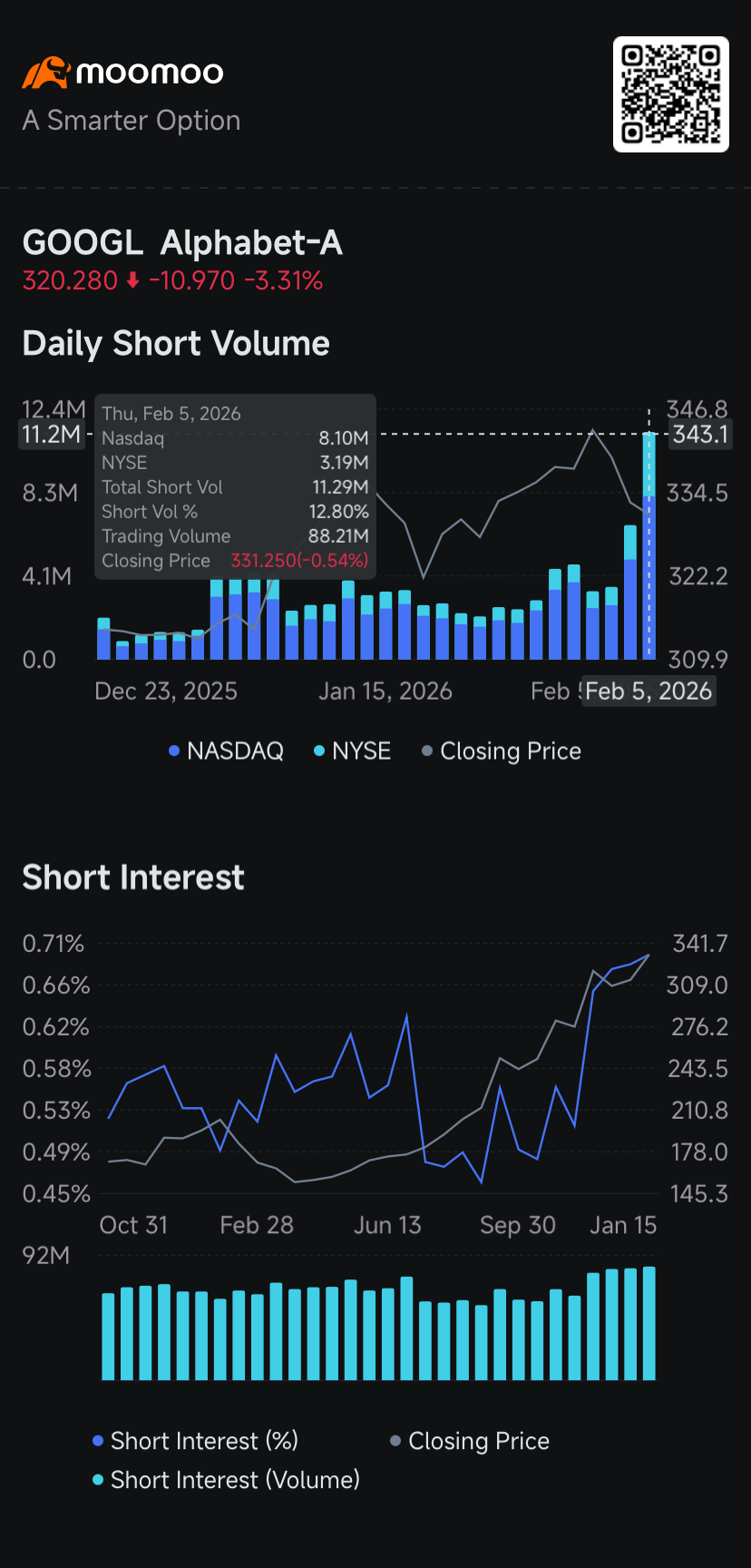751x1568 pixels.
Task: Tap the moomoo bull logo icon
Action: [x=46, y=73]
